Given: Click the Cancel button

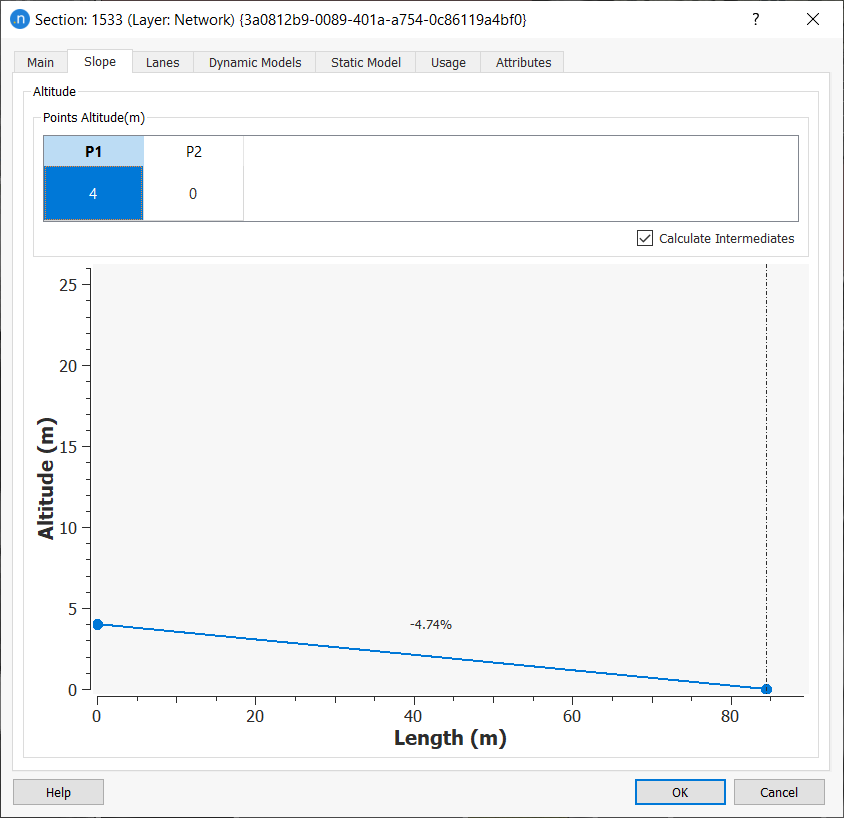Looking at the screenshot, I should click(779, 792).
